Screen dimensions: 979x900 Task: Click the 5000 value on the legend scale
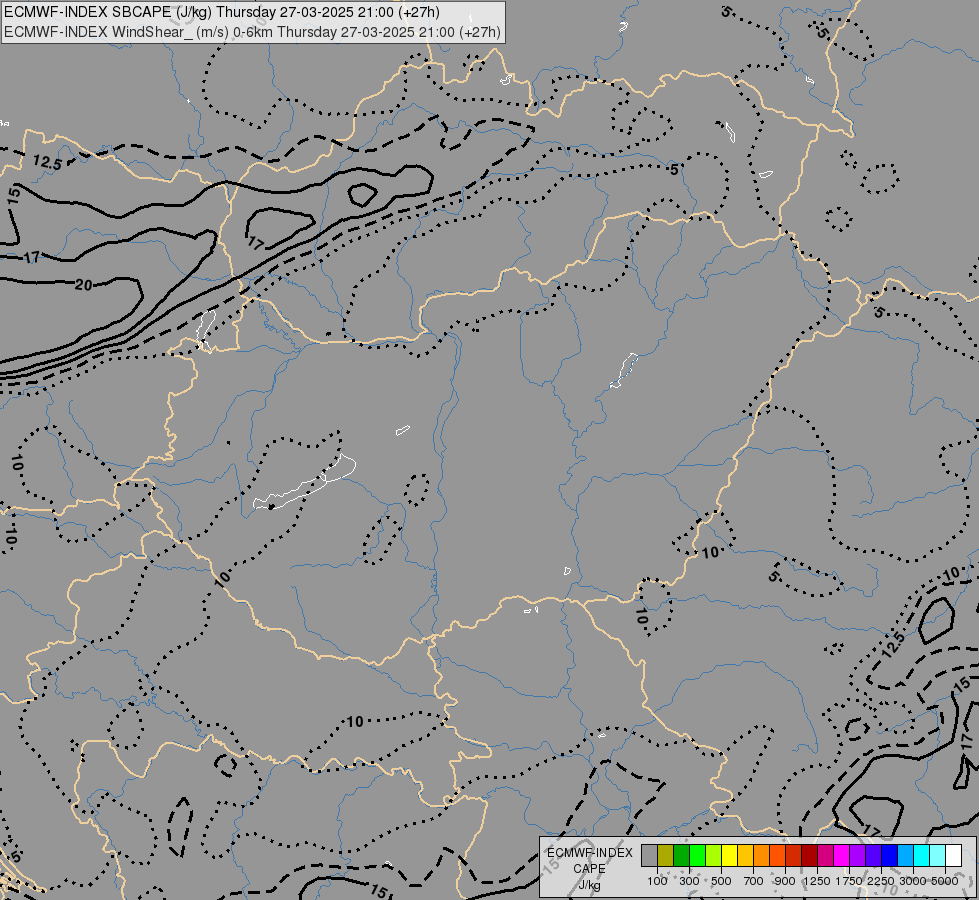tap(945, 881)
